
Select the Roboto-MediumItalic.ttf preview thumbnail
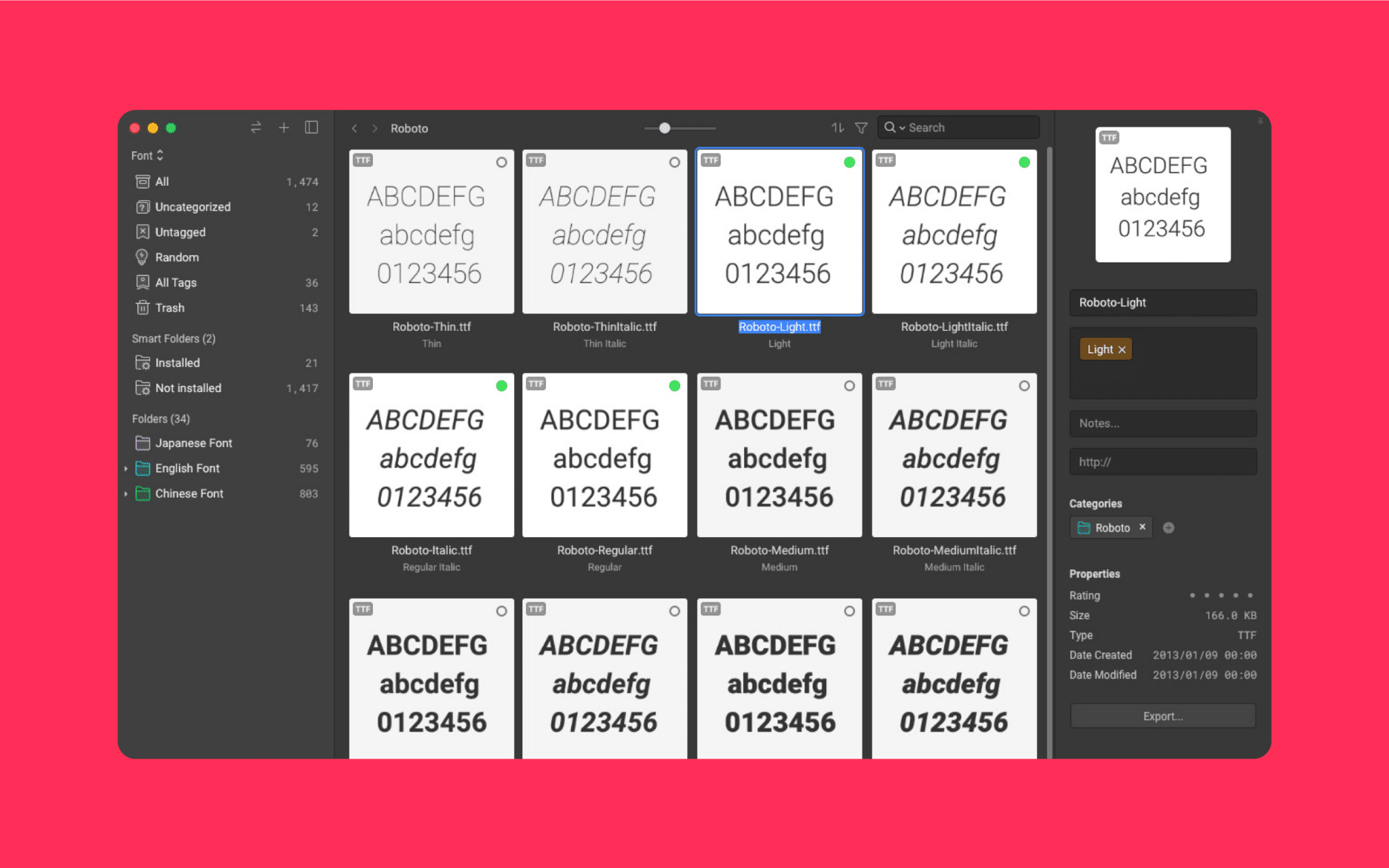[954, 455]
